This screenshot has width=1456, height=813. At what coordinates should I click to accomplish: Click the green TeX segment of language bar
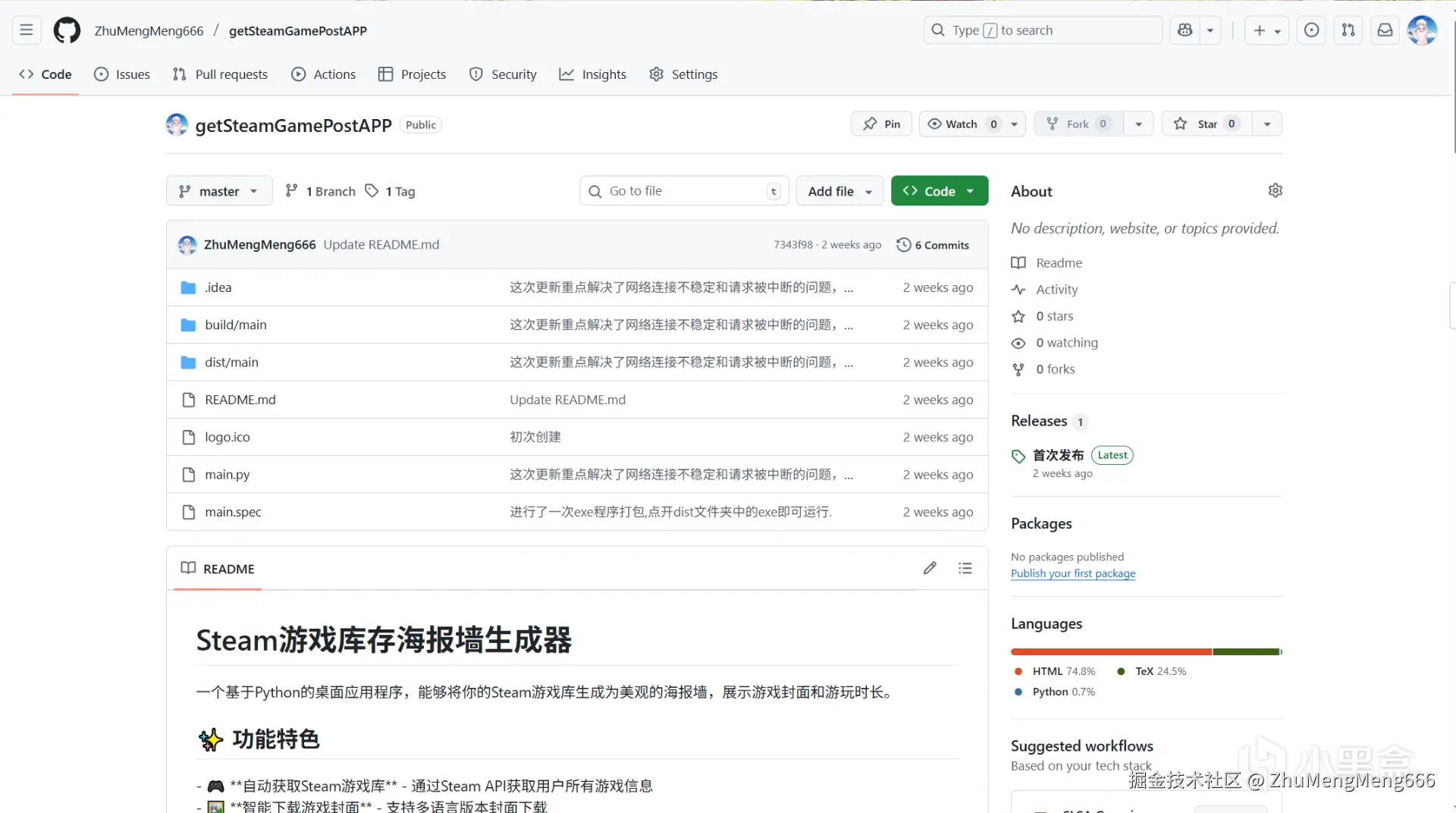[x=1246, y=652]
